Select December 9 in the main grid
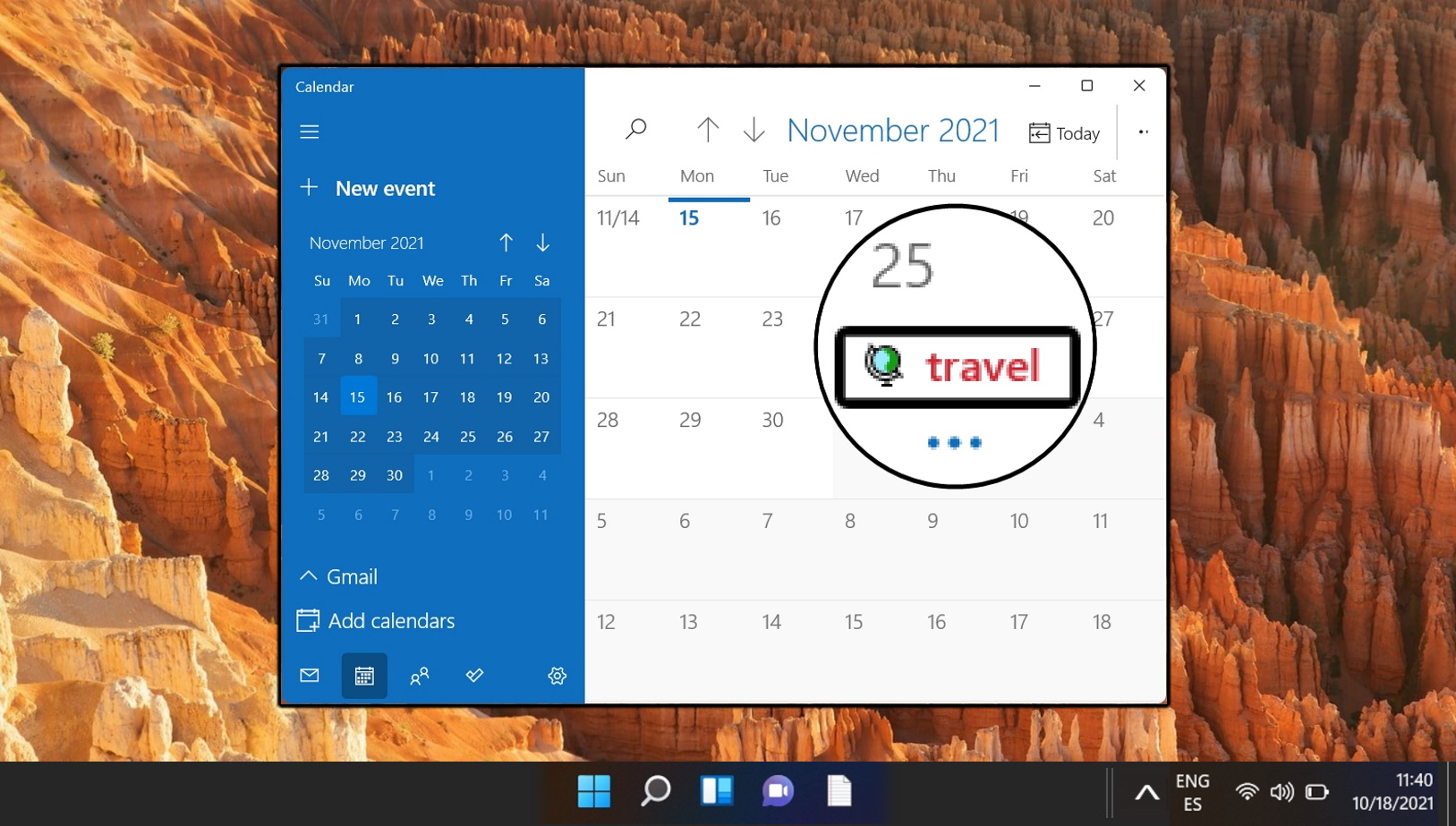Image resolution: width=1456 pixels, height=826 pixels. (x=957, y=549)
